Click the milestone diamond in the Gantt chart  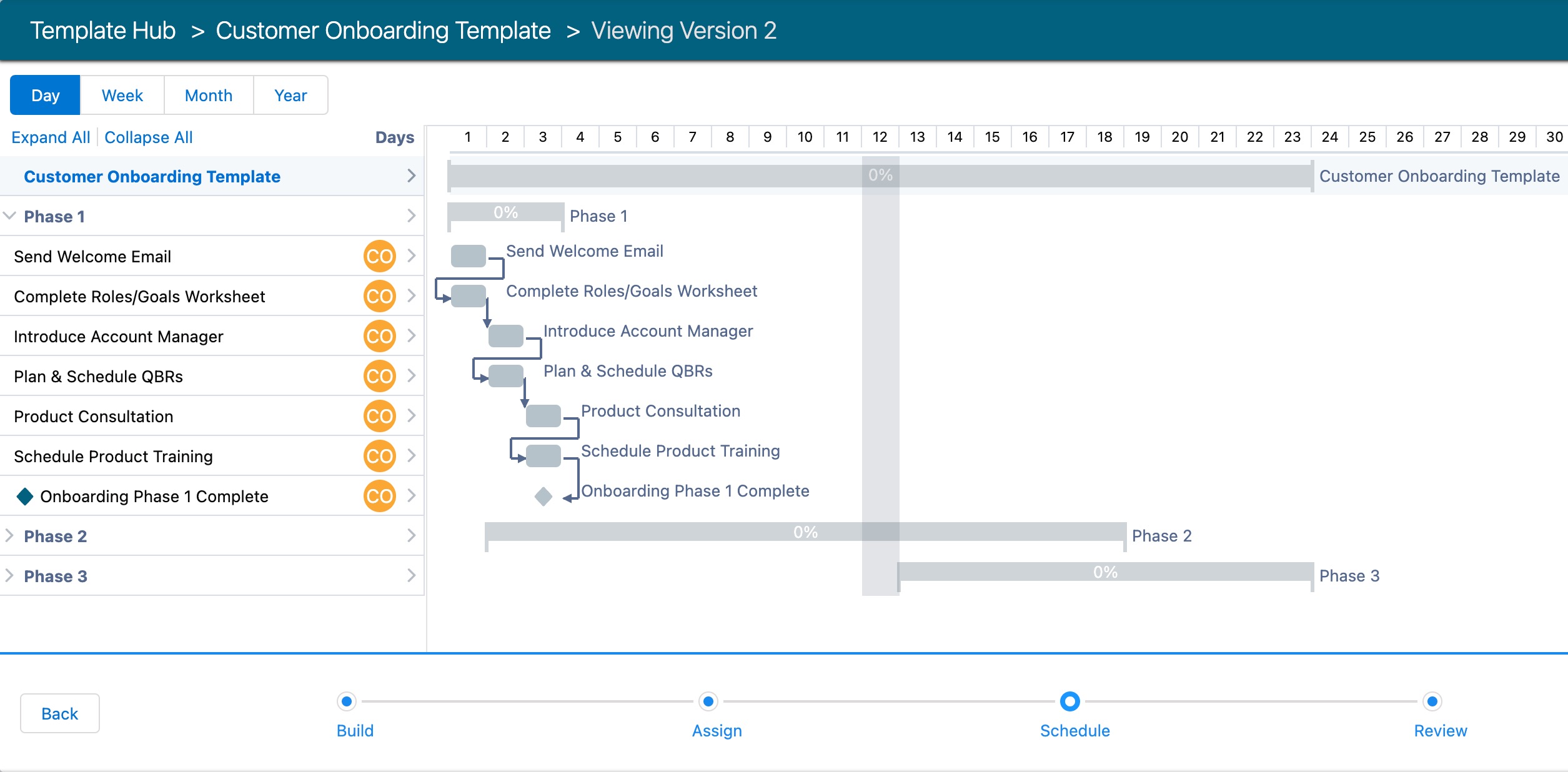pos(543,497)
